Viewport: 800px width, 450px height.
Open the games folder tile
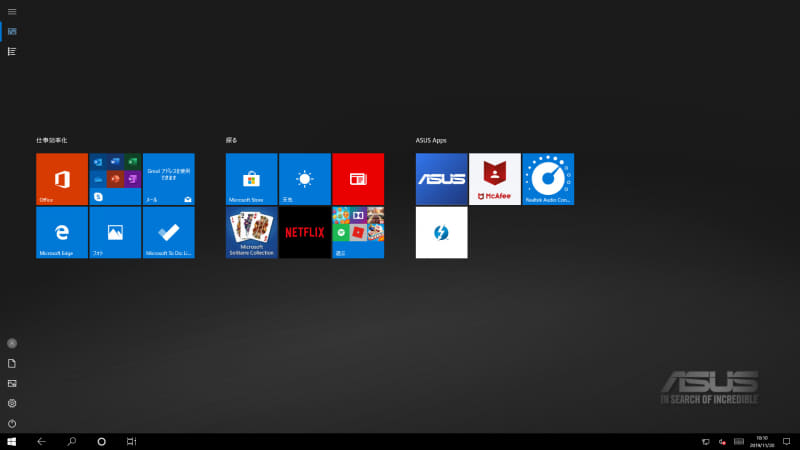358,232
